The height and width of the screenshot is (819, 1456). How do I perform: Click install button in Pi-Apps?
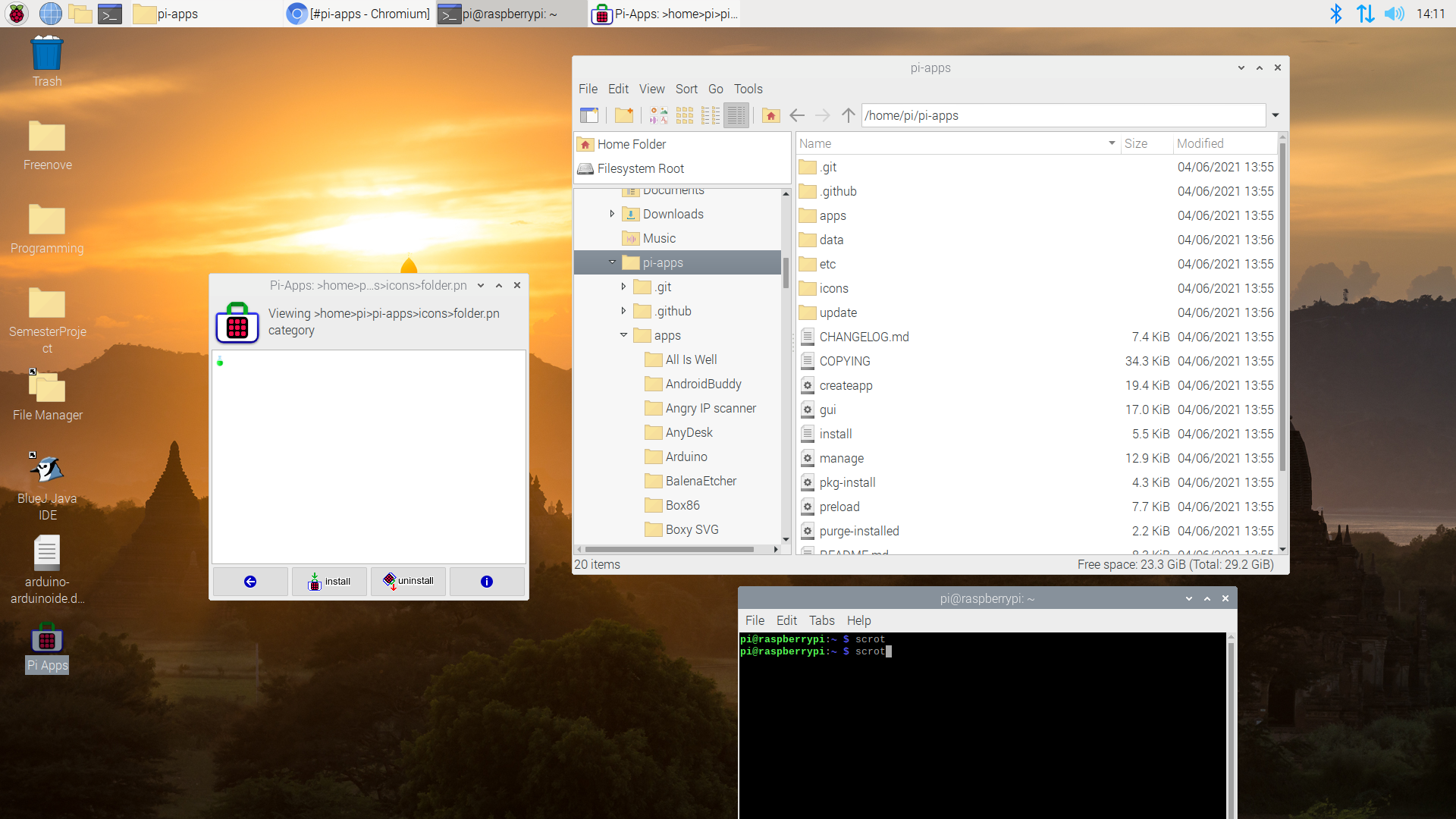[329, 582]
